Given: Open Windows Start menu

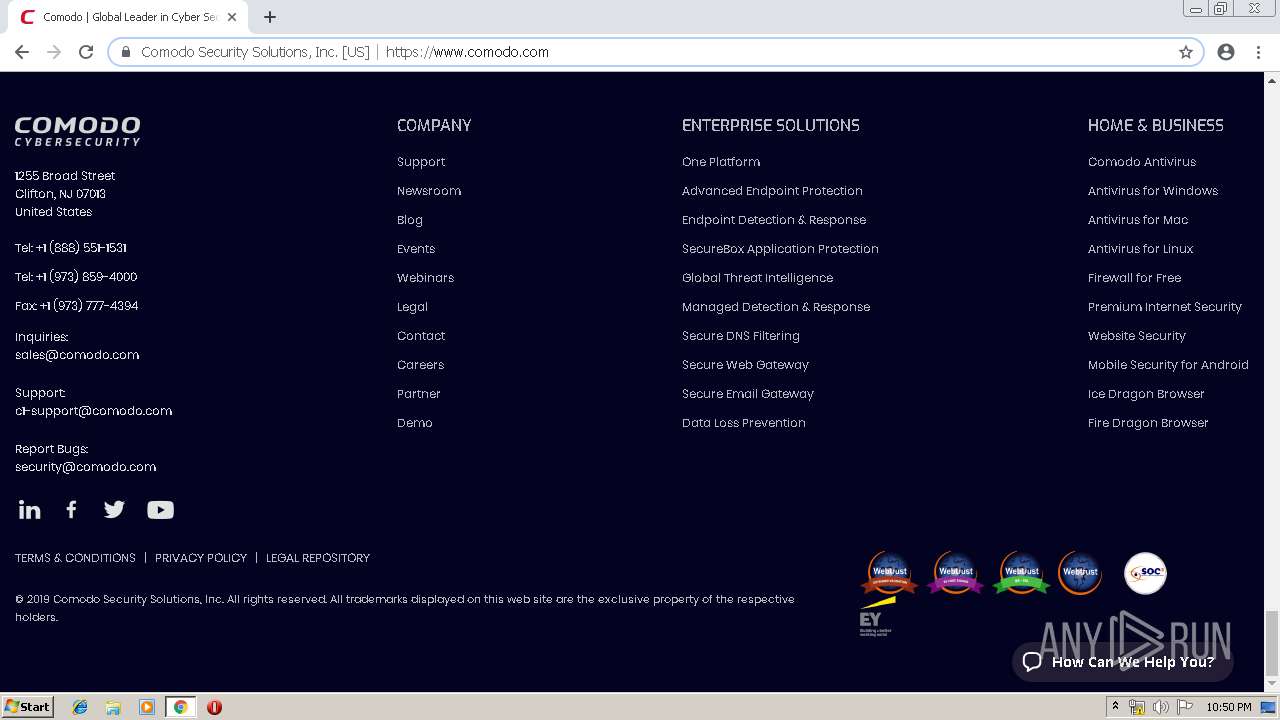Looking at the screenshot, I should pos(28,707).
